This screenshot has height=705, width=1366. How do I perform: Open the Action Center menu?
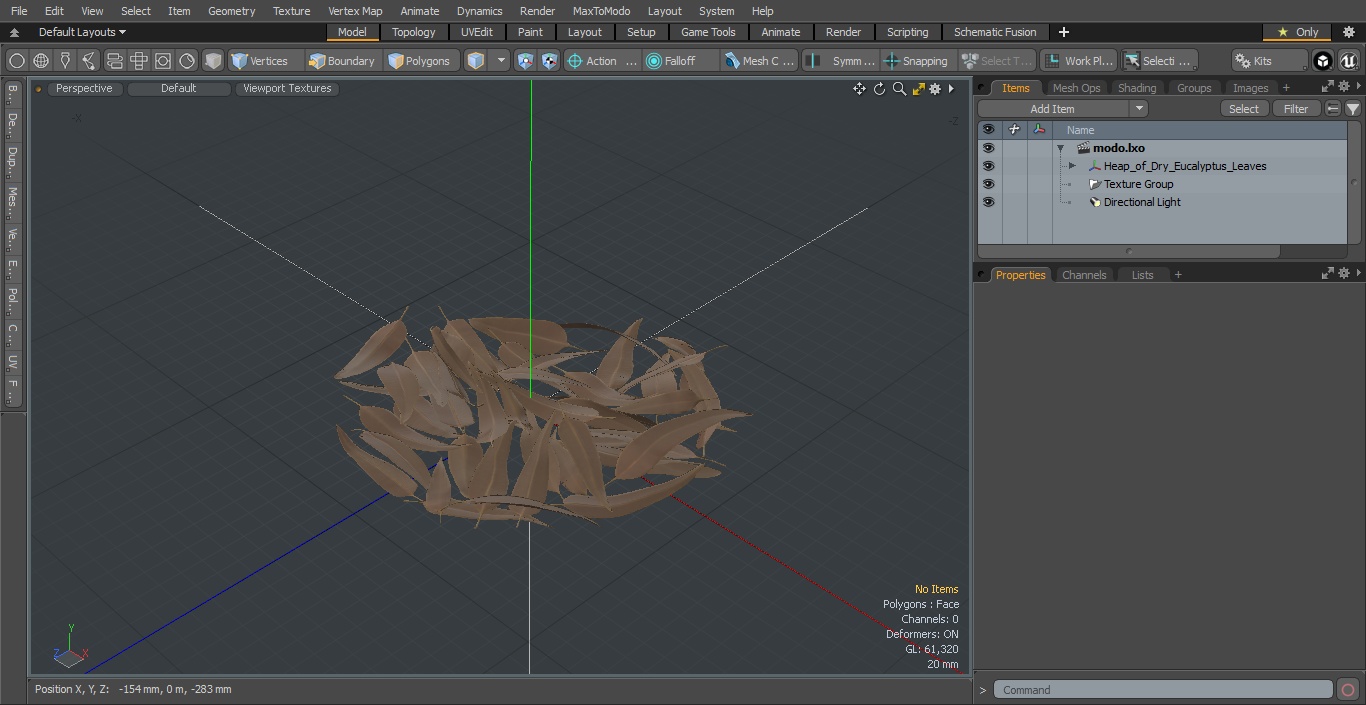point(602,61)
